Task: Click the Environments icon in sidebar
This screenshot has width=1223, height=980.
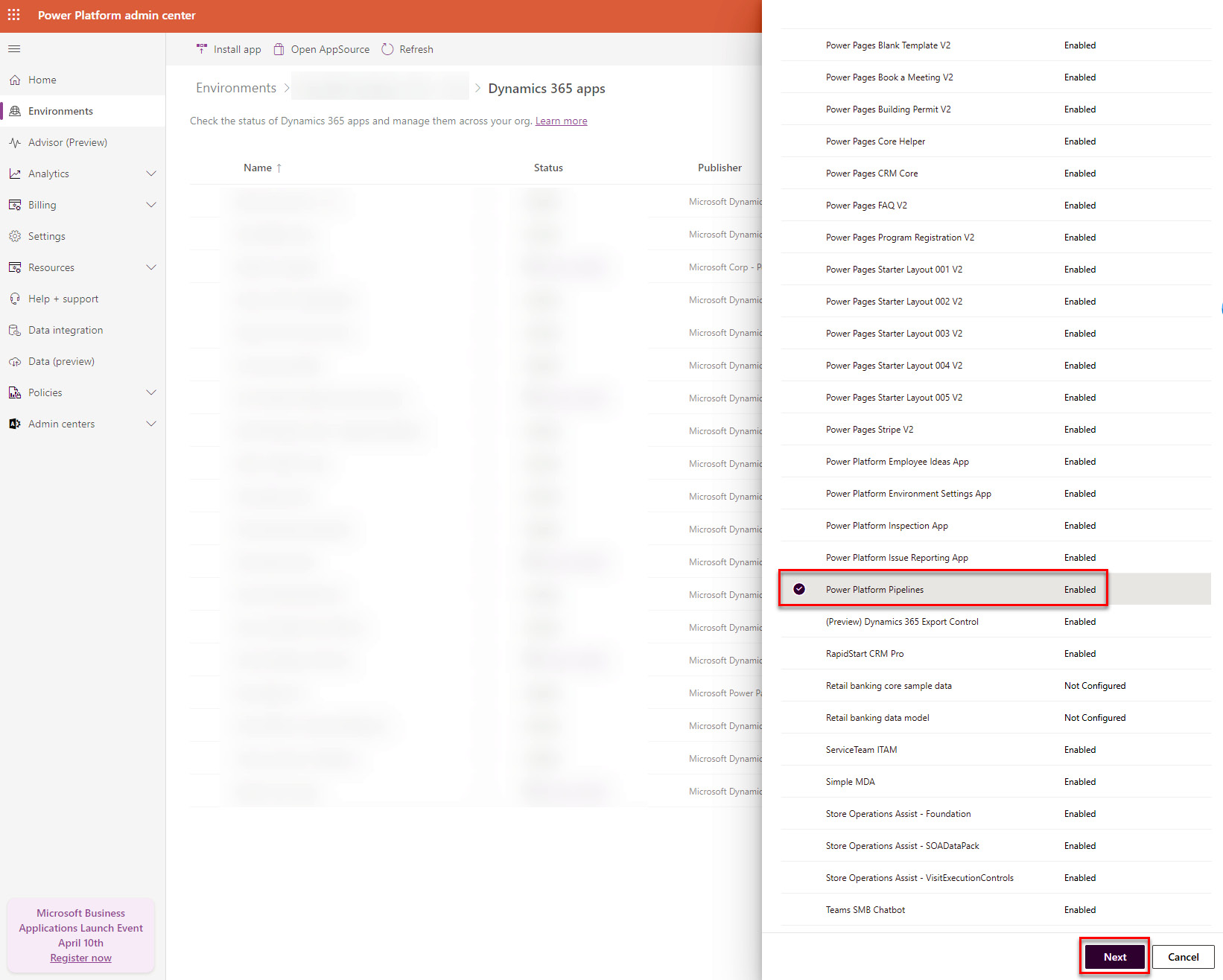Action: (15, 111)
